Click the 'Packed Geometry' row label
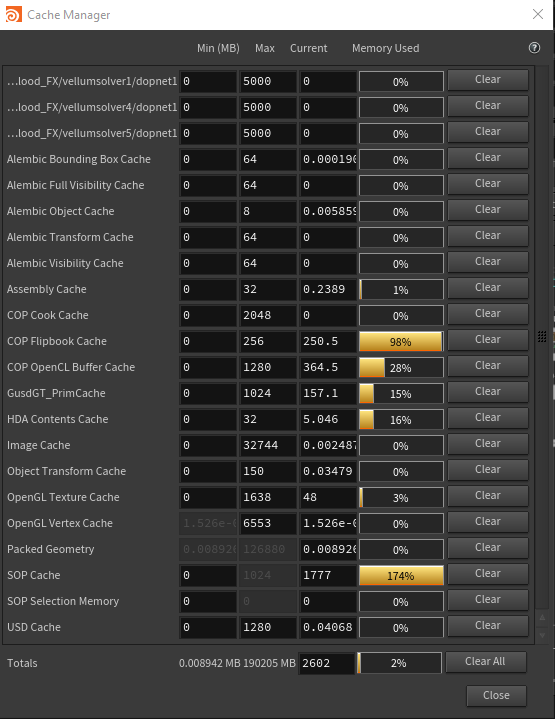Viewport: 555px width, 719px height. coord(50,549)
